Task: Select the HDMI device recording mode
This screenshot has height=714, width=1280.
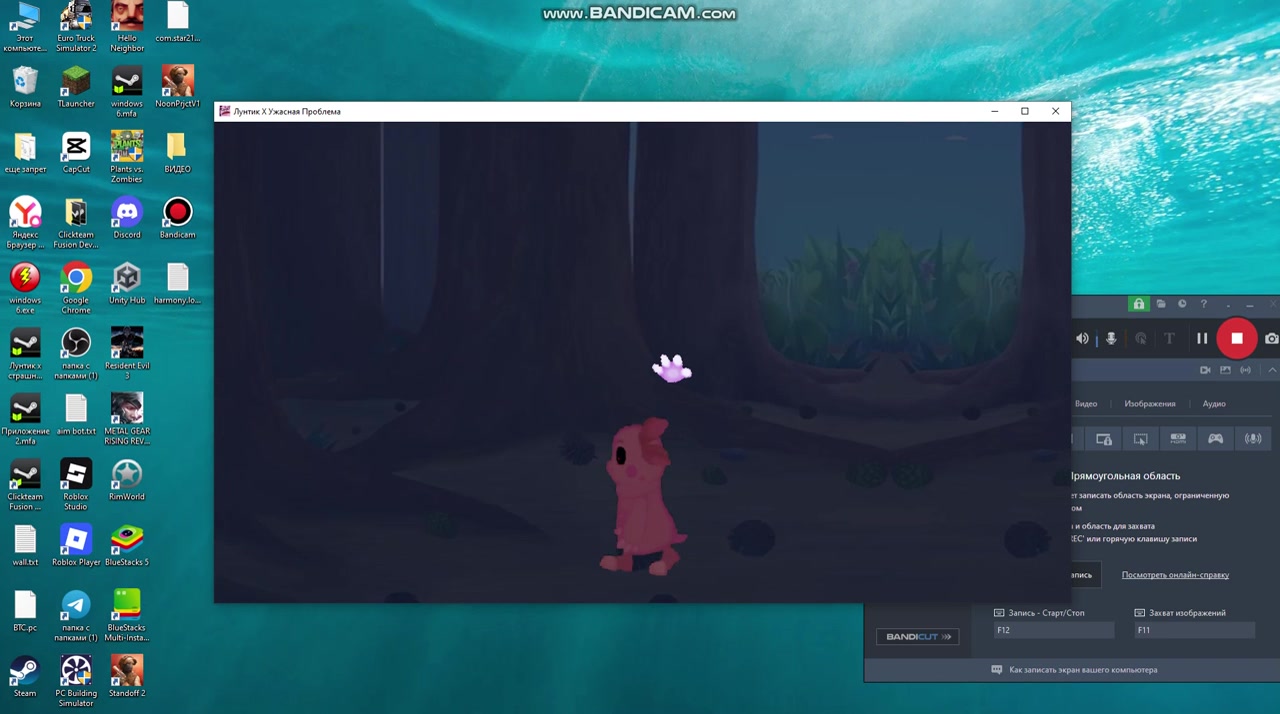Action: (1178, 439)
